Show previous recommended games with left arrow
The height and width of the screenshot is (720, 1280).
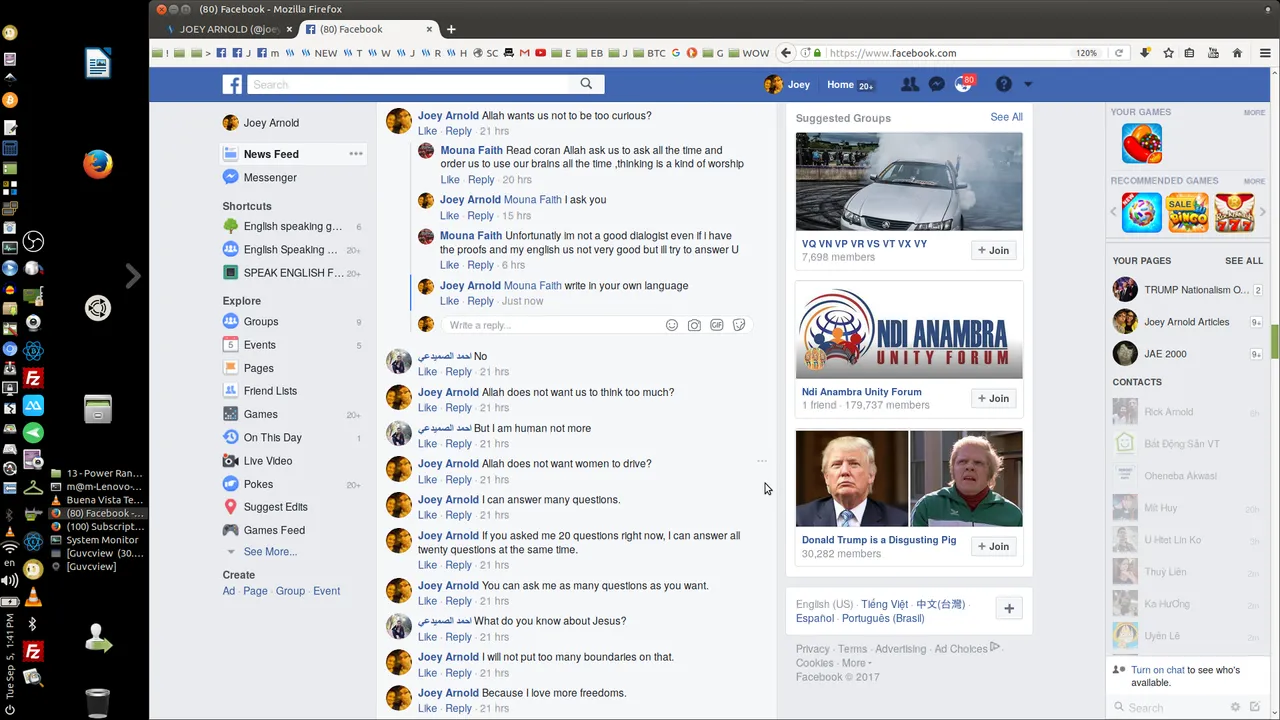coord(1114,212)
